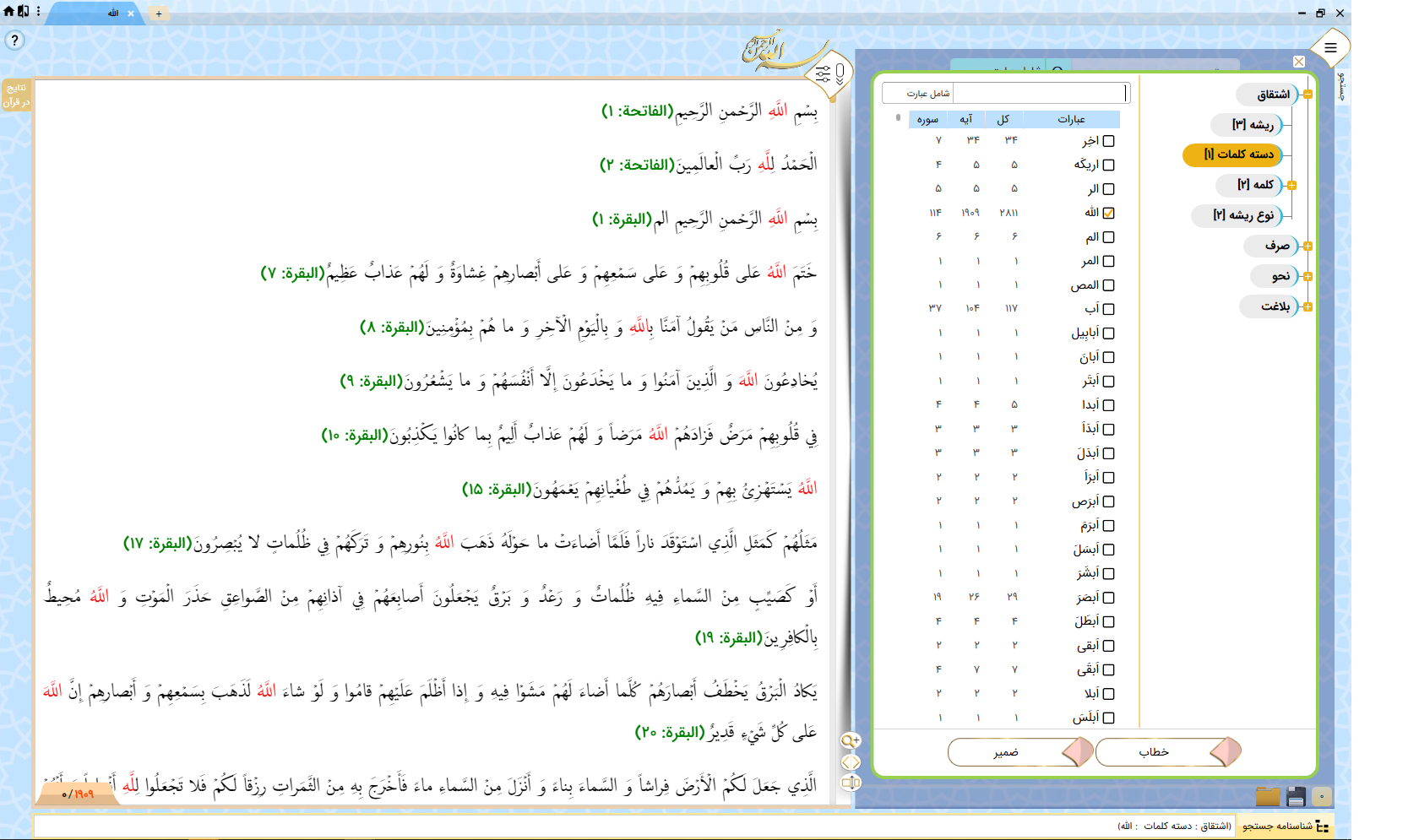This screenshot has width=1419, height=840.
Task: Check the أب checkbox
Action: (x=1109, y=309)
